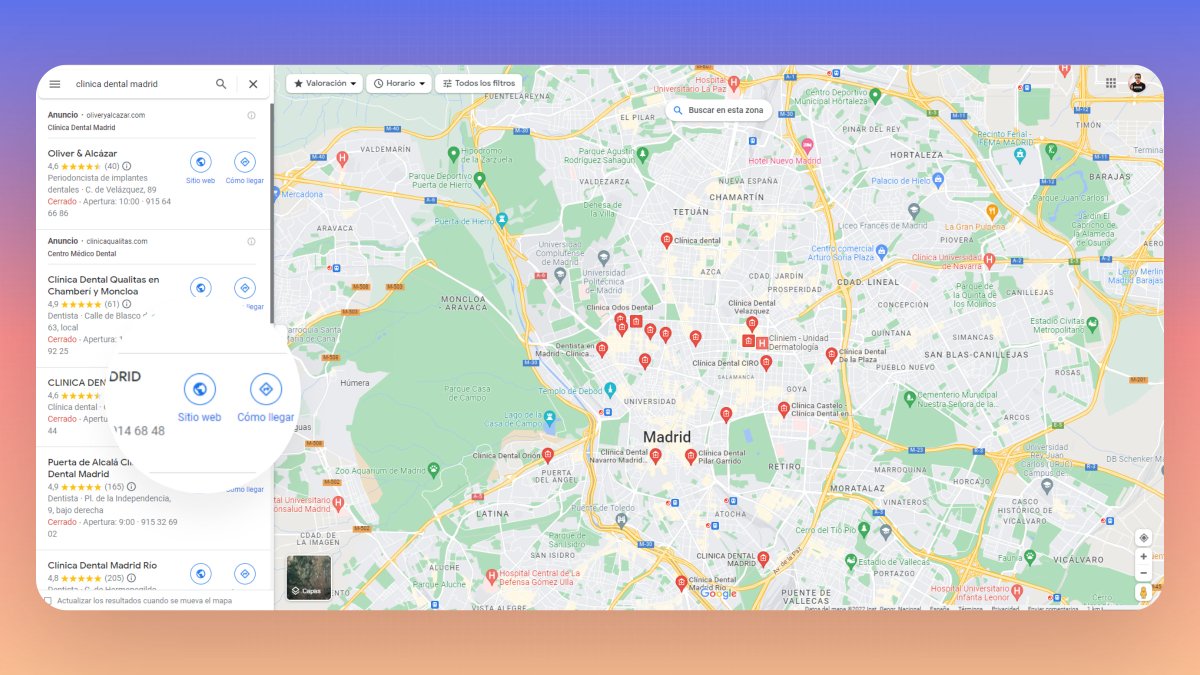This screenshot has height=675, width=1200.
Task: Click the 'Madrid' city label on map
Action: coord(667,437)
